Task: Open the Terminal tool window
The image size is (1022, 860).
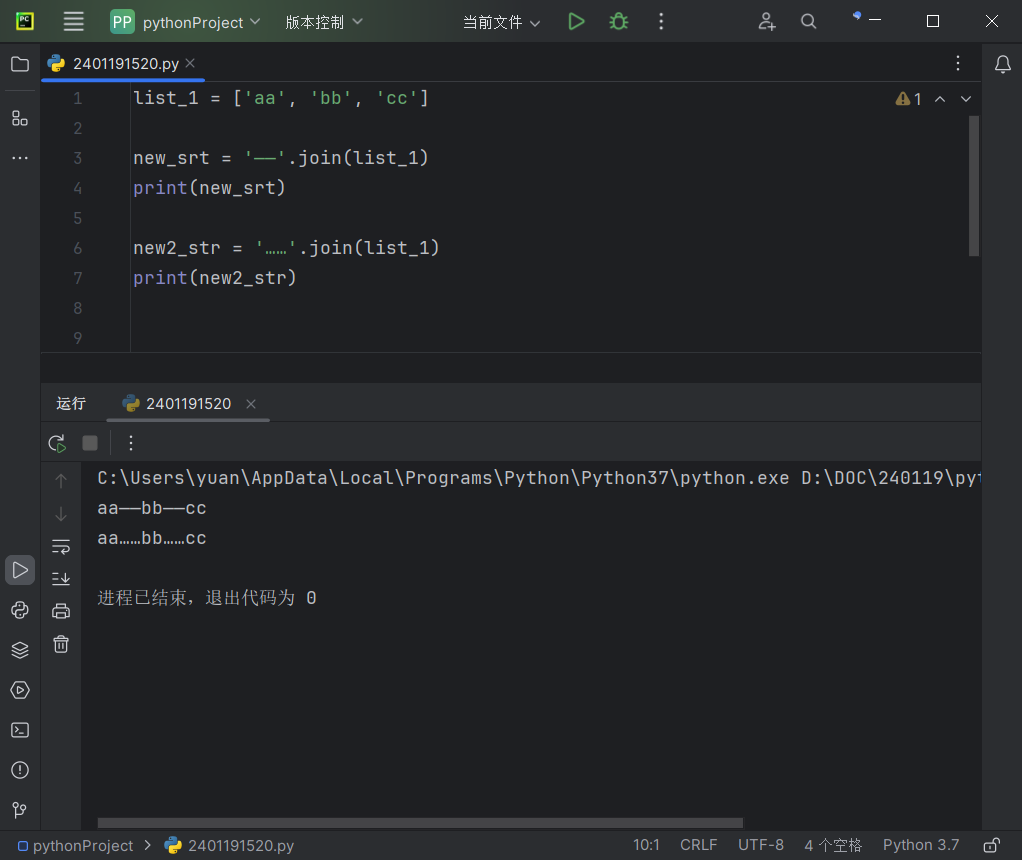Action: 20,730
